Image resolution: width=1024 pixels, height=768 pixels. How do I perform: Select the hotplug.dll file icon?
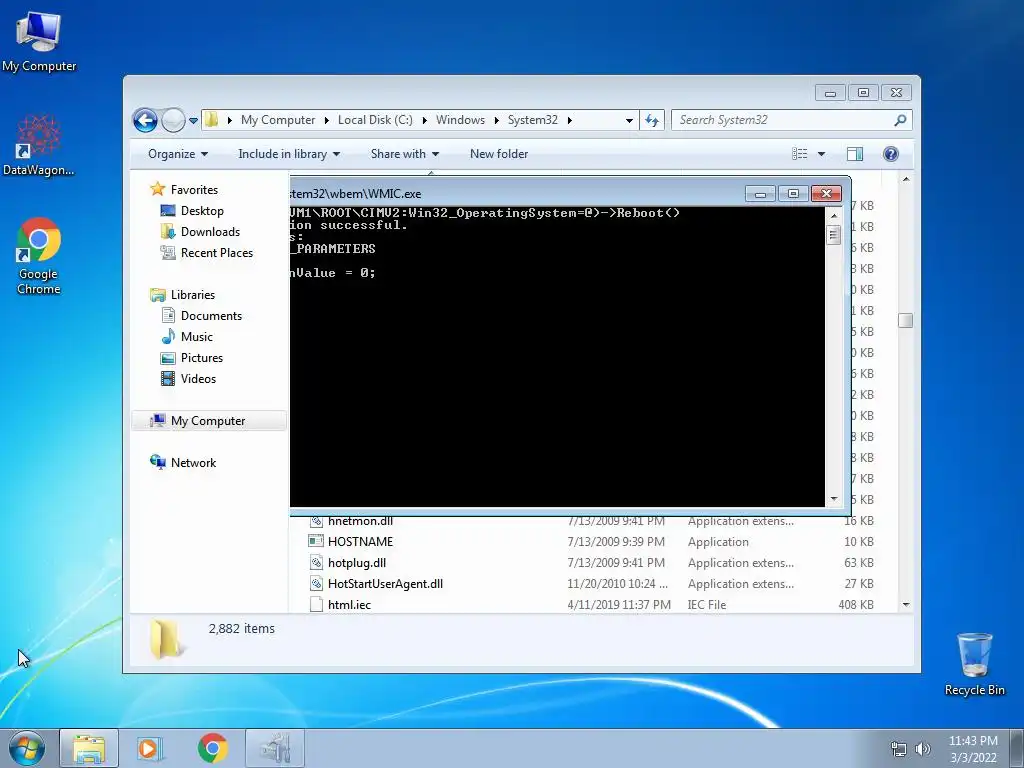coord(316,562)
